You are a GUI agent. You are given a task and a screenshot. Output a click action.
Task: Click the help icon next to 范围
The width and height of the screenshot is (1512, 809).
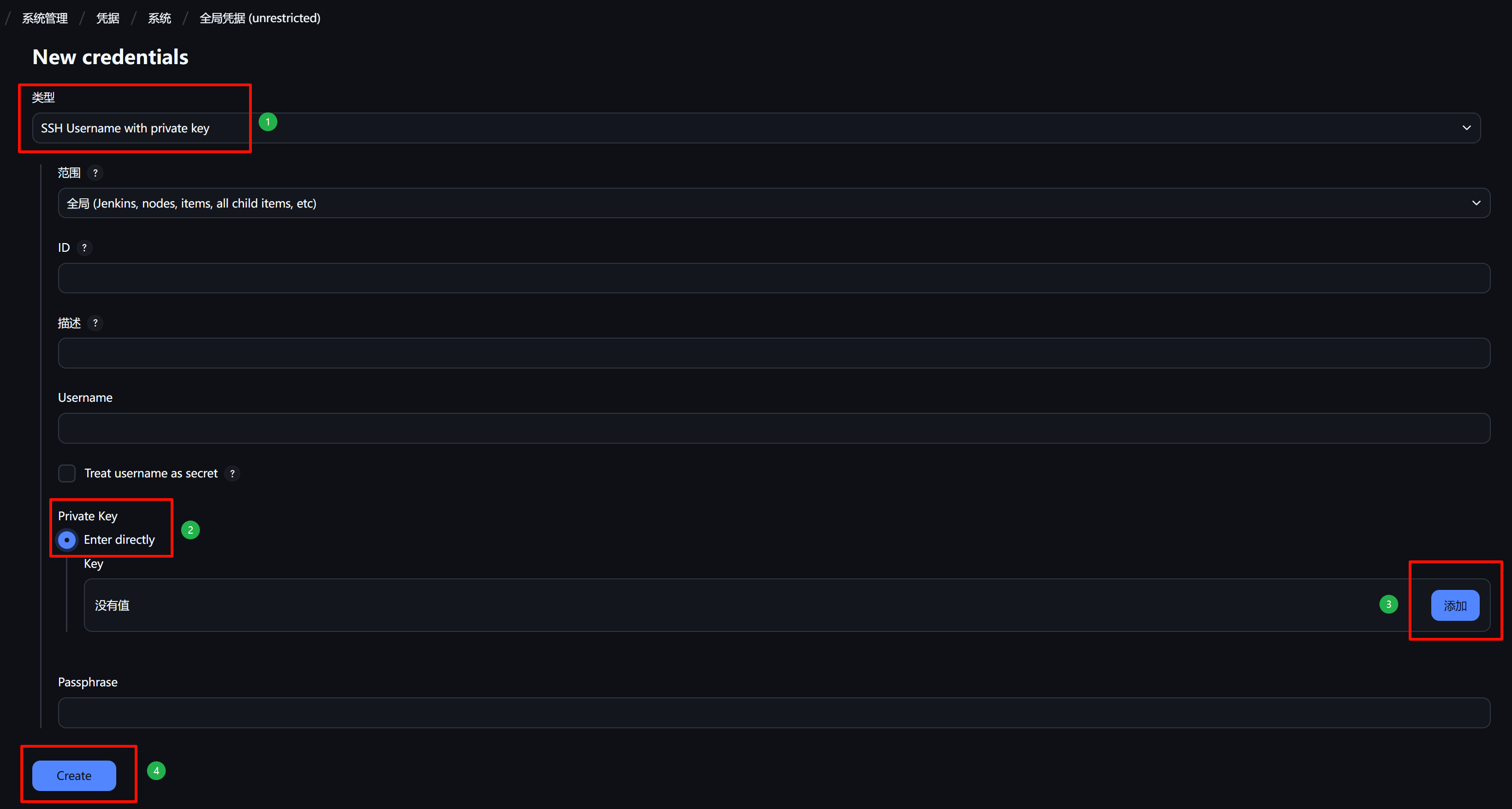point(95,173)
